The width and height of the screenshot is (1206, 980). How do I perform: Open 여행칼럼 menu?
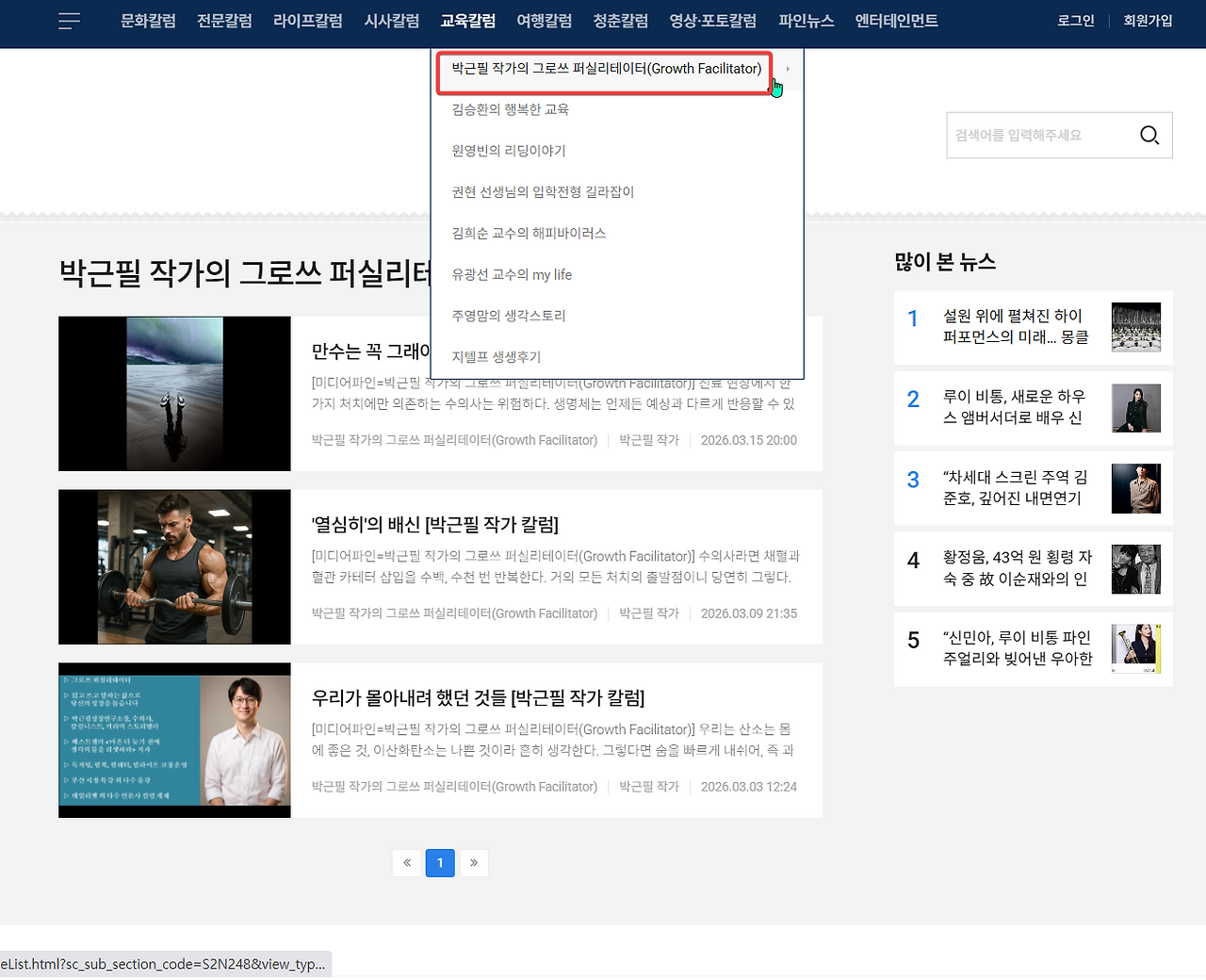(x=545, y=21)
